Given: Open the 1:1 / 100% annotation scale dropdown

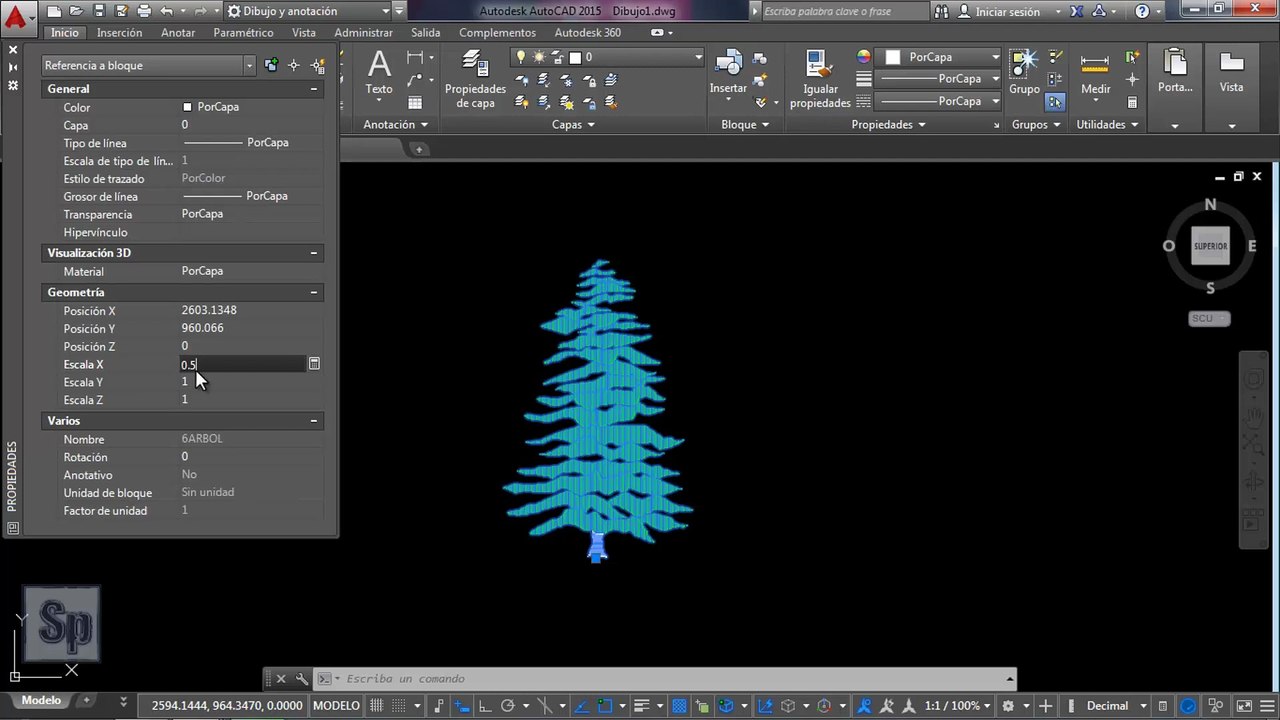Looking at the screenshot, I should 958,706.
